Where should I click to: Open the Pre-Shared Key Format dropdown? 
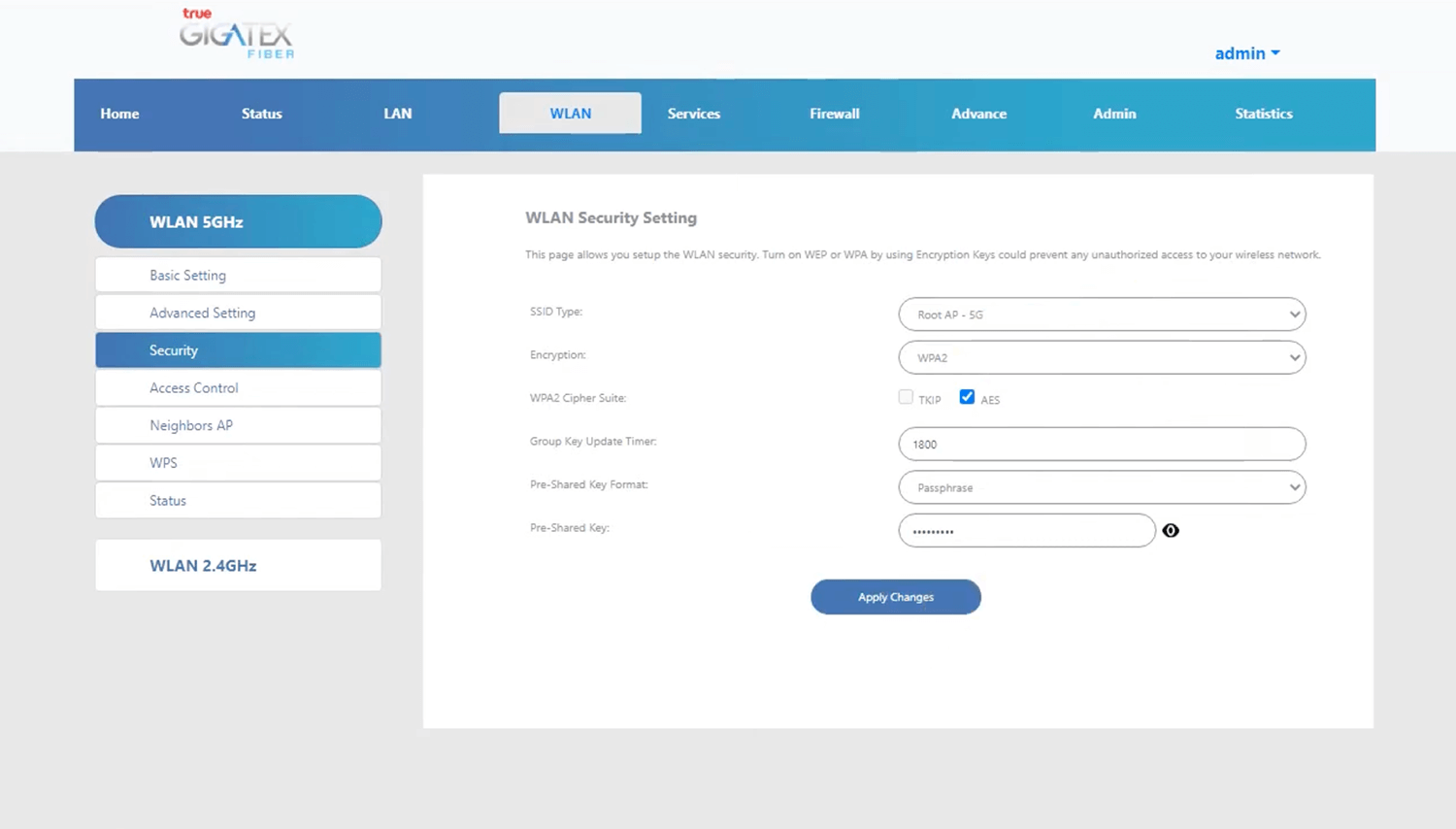click(x=1102, y=487)
